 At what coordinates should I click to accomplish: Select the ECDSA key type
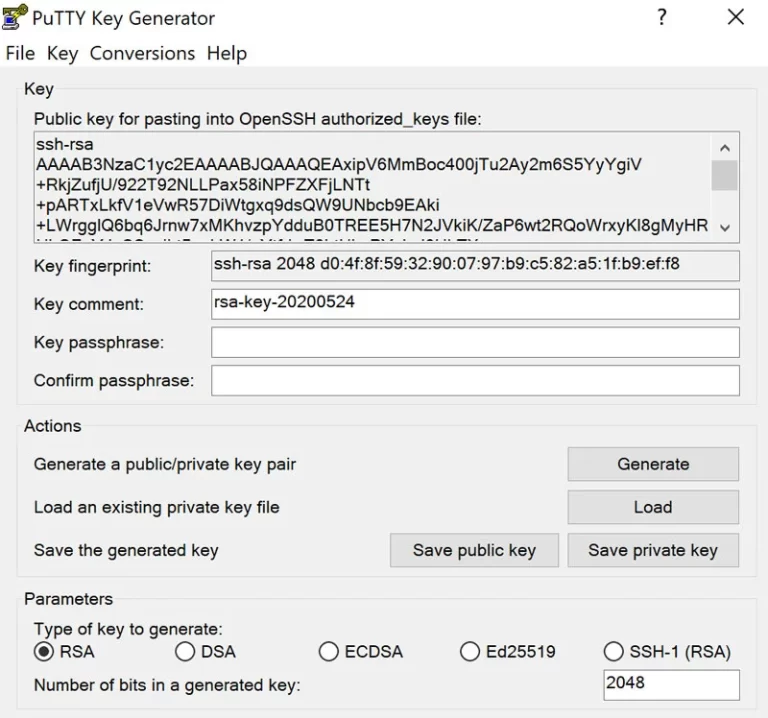329,652
